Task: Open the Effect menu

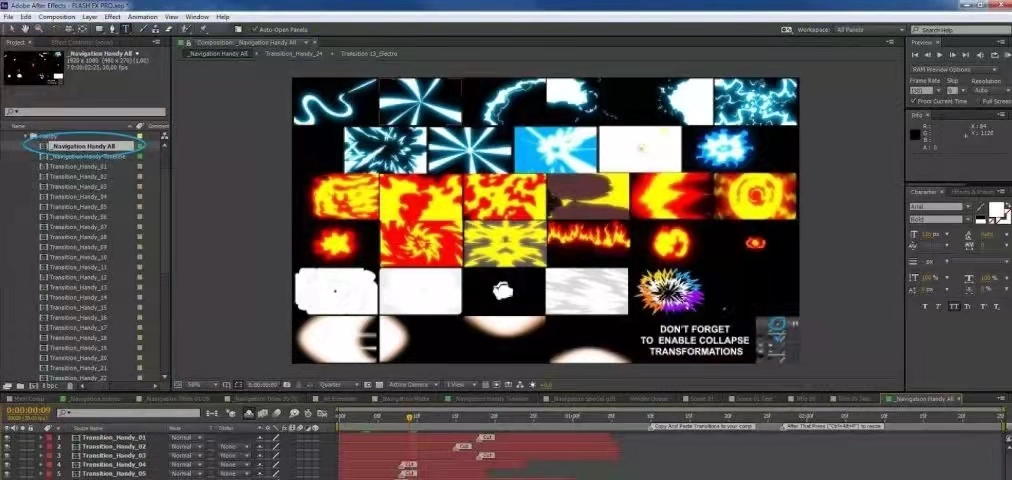Action: click(x=112, y=17)
